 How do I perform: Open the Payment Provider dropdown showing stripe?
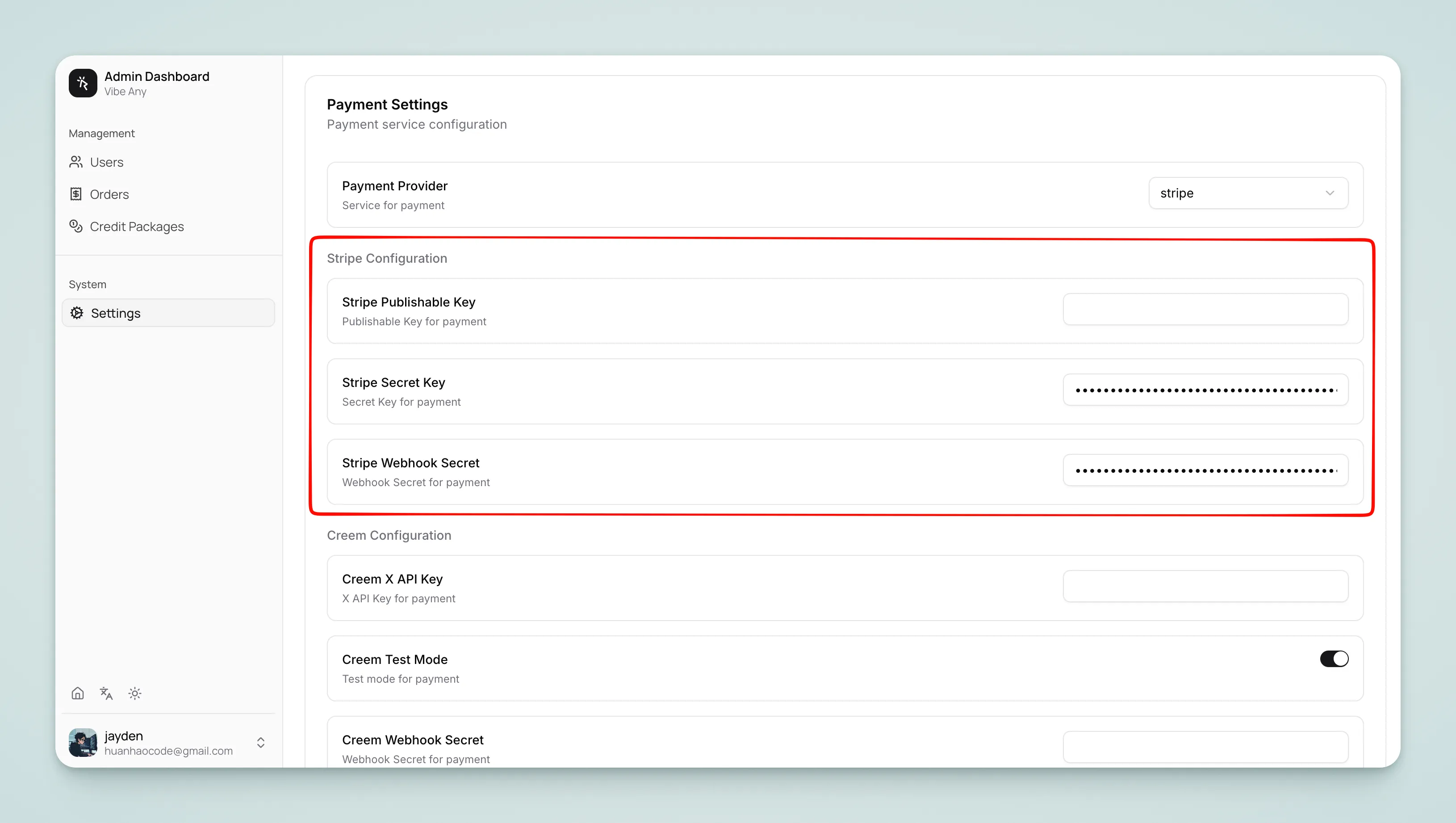1248,193
